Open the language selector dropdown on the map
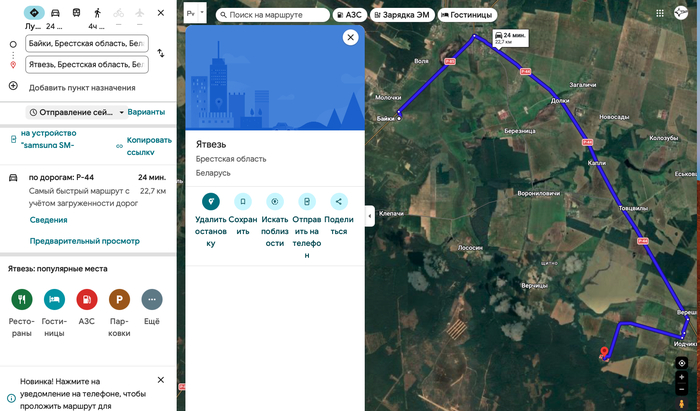This screenshot has height=411, width=700. pyautogui.click(x=195, y=14)
